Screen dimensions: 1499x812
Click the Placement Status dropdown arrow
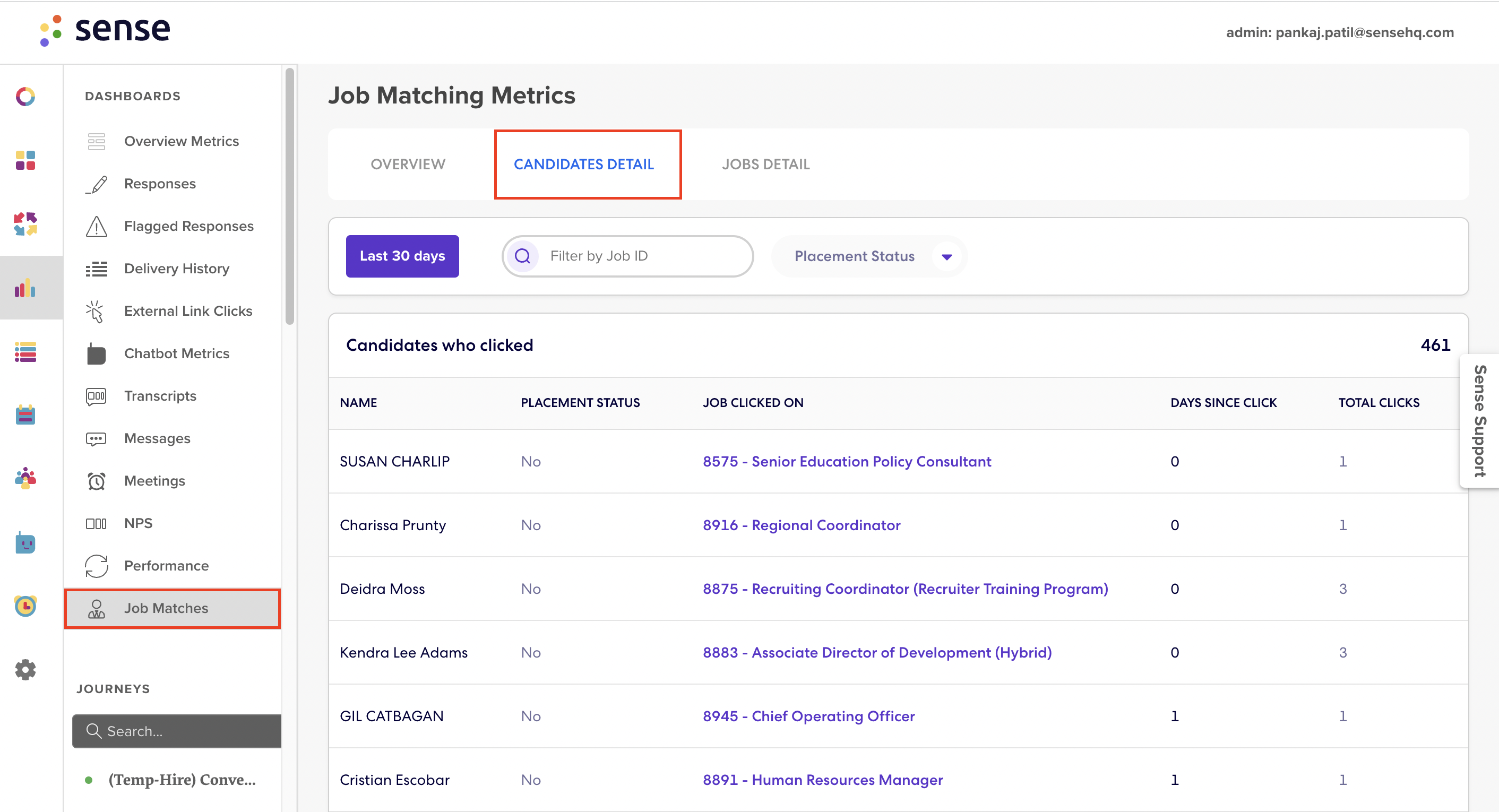pos(947,256)
